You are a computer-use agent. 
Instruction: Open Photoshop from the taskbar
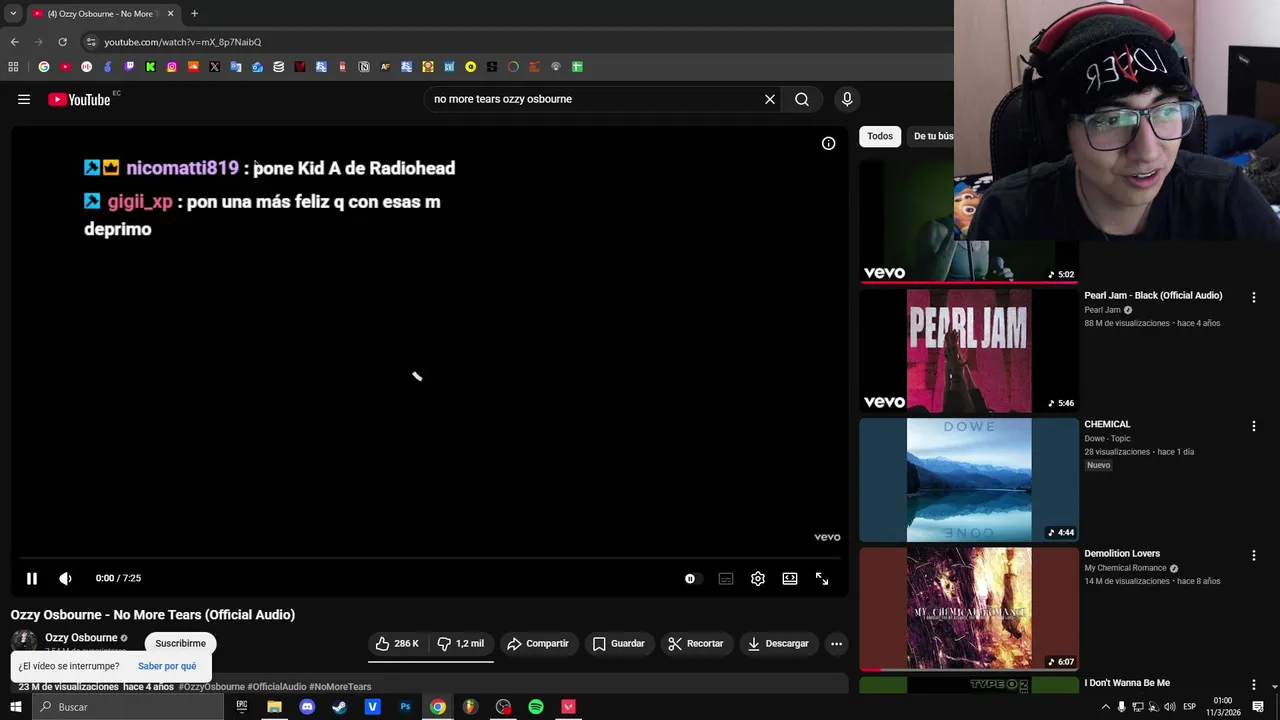[405, 707]
